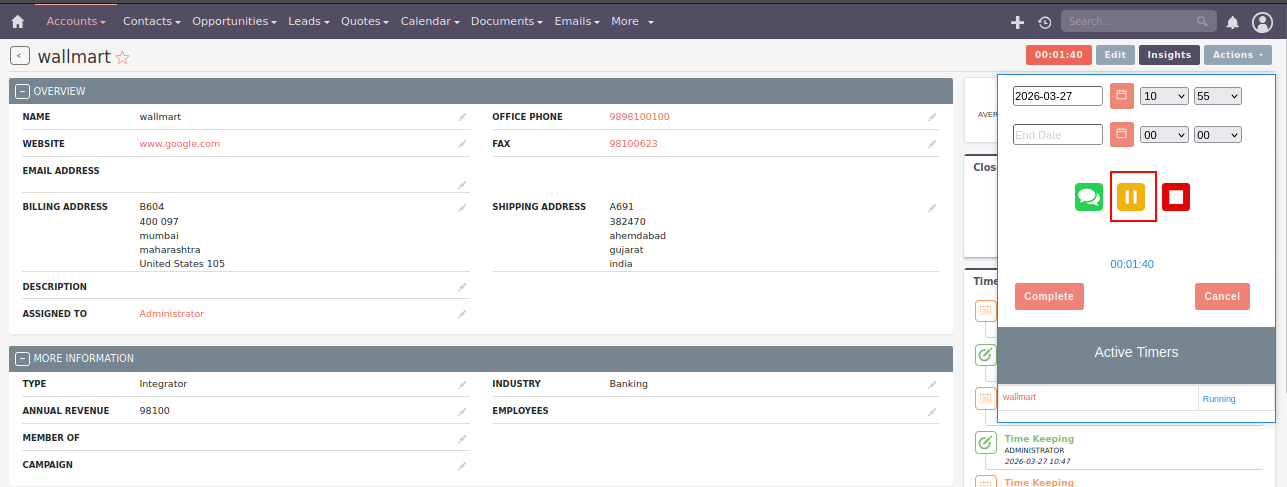Click the Complete button

tap(1049, 296)
